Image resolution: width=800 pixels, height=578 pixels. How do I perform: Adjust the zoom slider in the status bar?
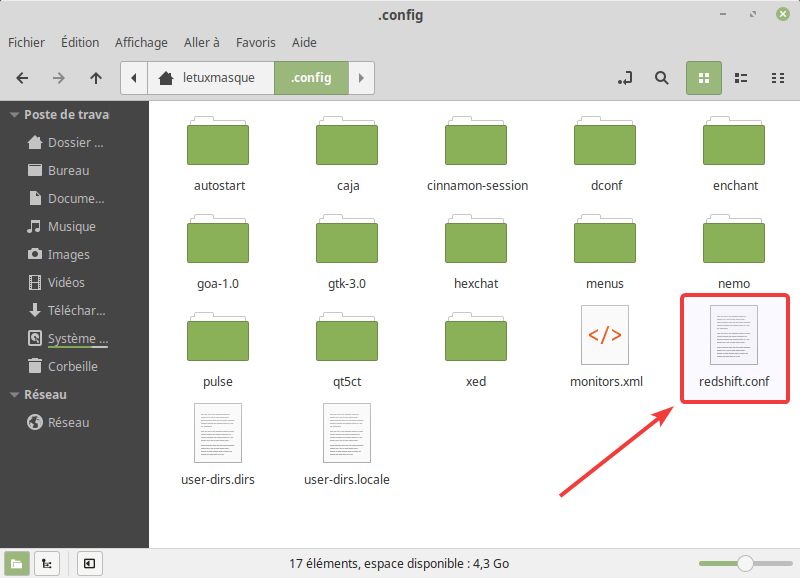pyautogui.click(x=744, y=564)
